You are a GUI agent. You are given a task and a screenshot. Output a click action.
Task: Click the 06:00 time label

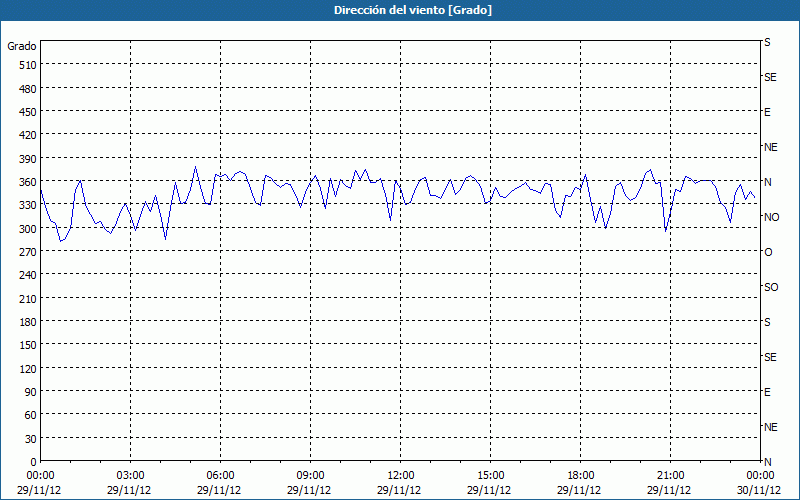click(x=220, y=476)
